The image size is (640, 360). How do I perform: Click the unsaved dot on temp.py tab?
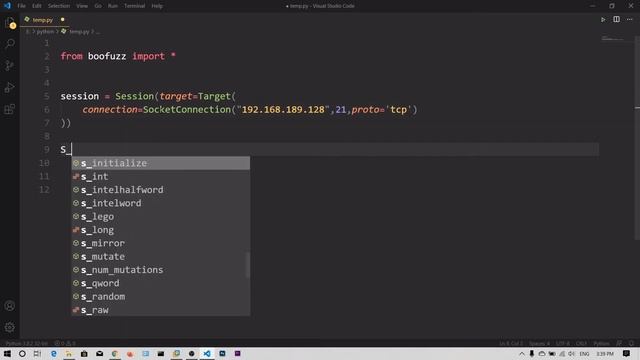tap(62, 19)
